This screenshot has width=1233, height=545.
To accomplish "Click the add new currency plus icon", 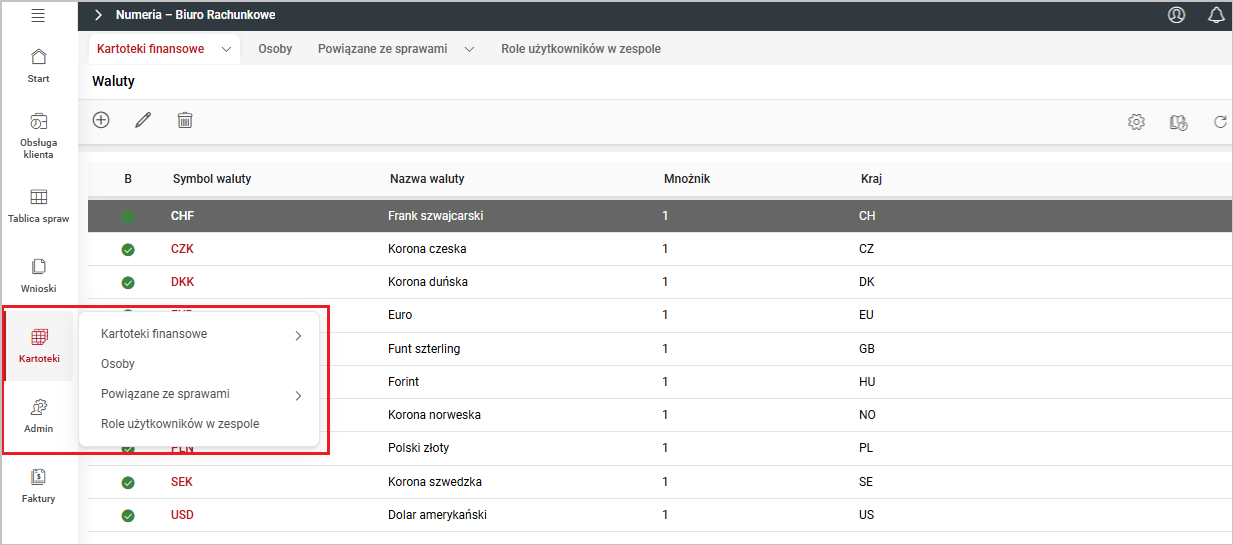I will [101, 120].
